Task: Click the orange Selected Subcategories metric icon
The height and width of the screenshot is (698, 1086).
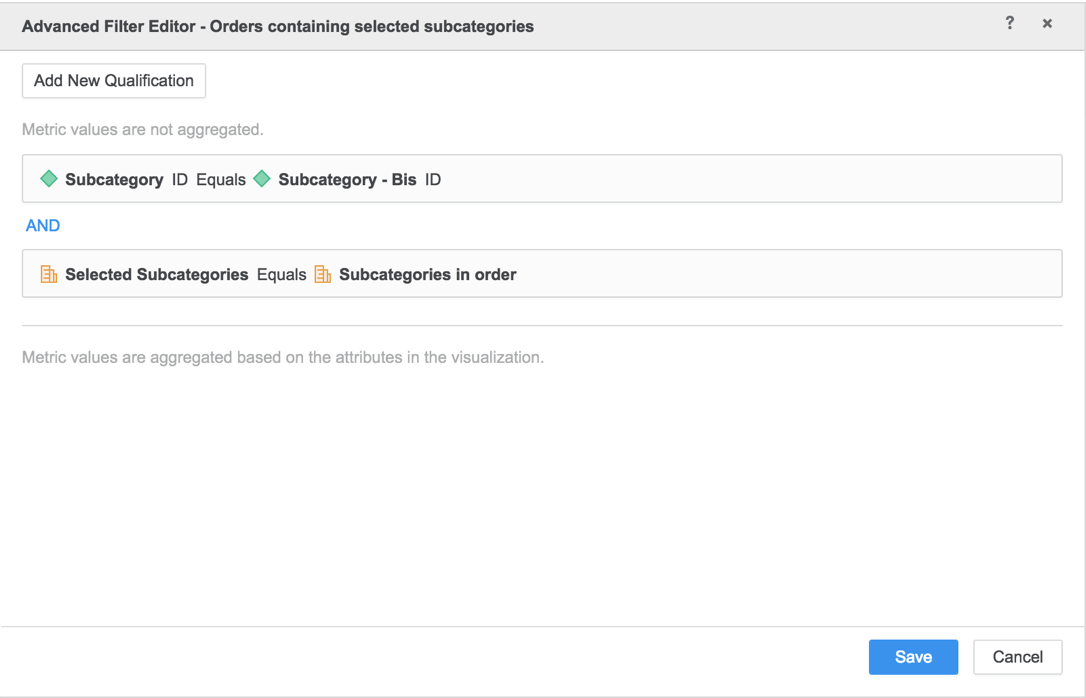Action: coord(48,274)
